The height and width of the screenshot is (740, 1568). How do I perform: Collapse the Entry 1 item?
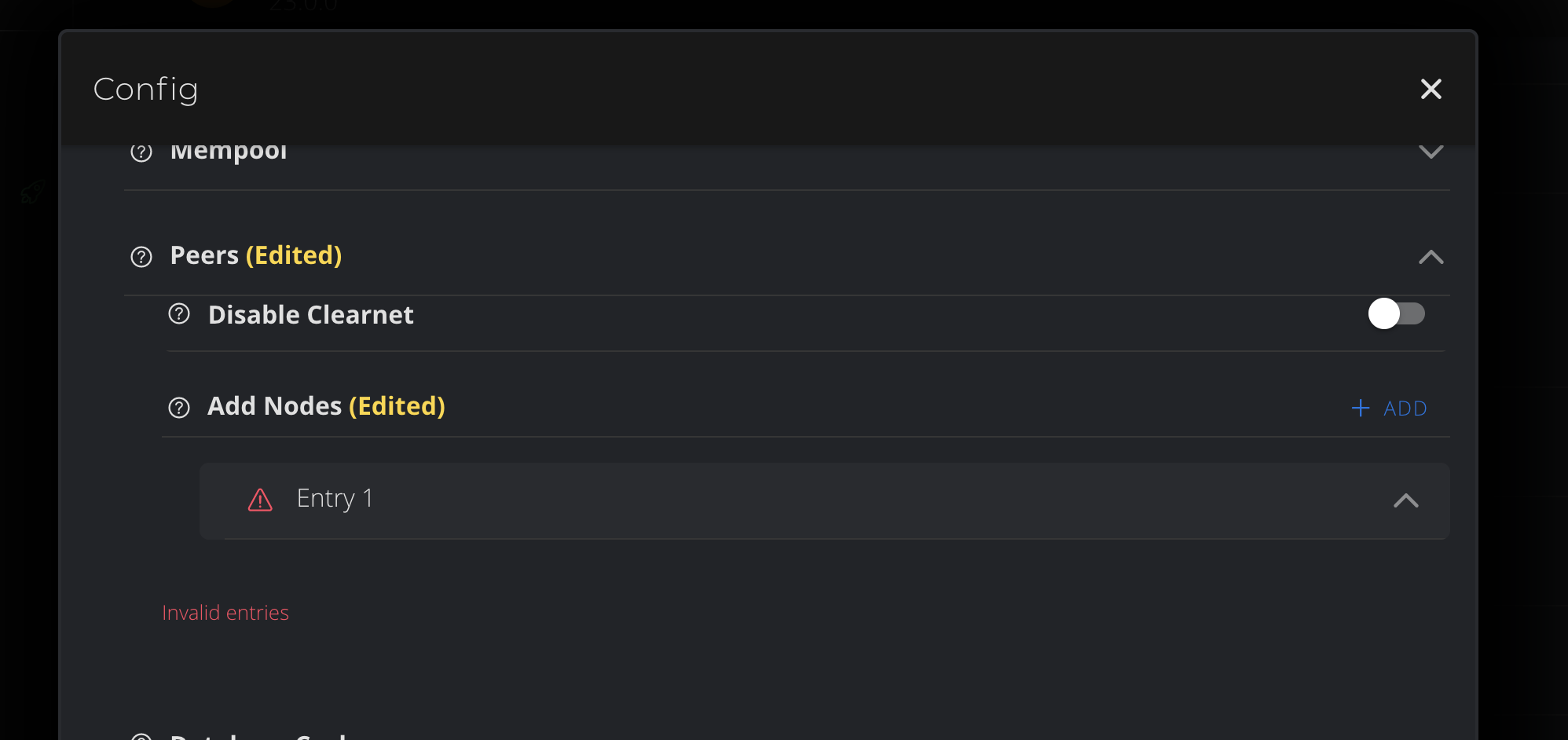tap(1405, 500)
